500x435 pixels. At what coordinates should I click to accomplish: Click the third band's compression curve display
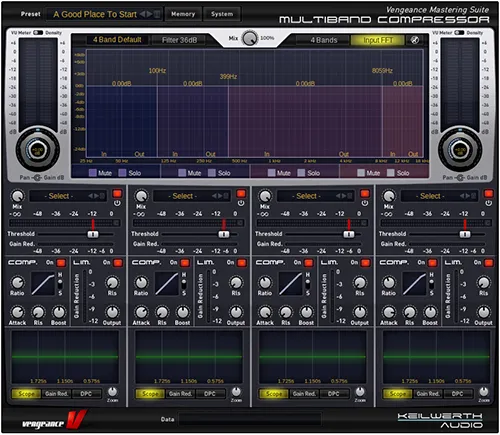tap(291, 284)
